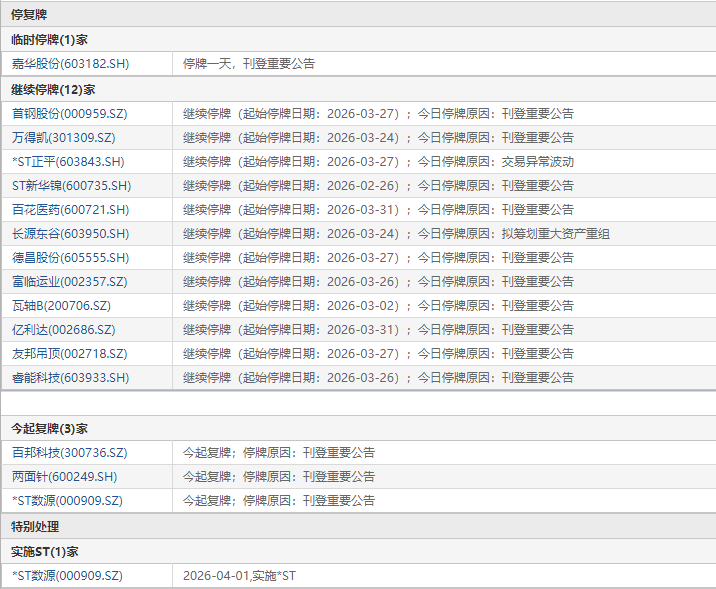Click the 继续停牌(12)家 section header
This screenshot has width=716, height=589.
(53, 89)
